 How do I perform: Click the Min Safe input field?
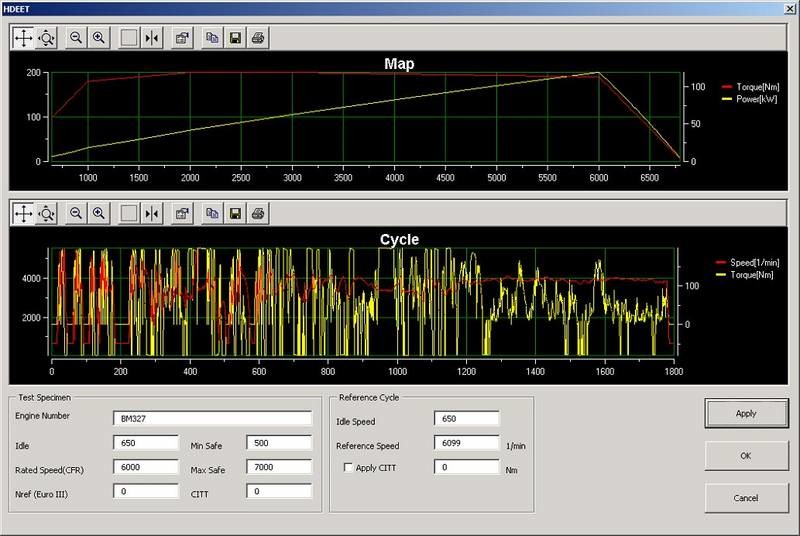coord(279,443)
